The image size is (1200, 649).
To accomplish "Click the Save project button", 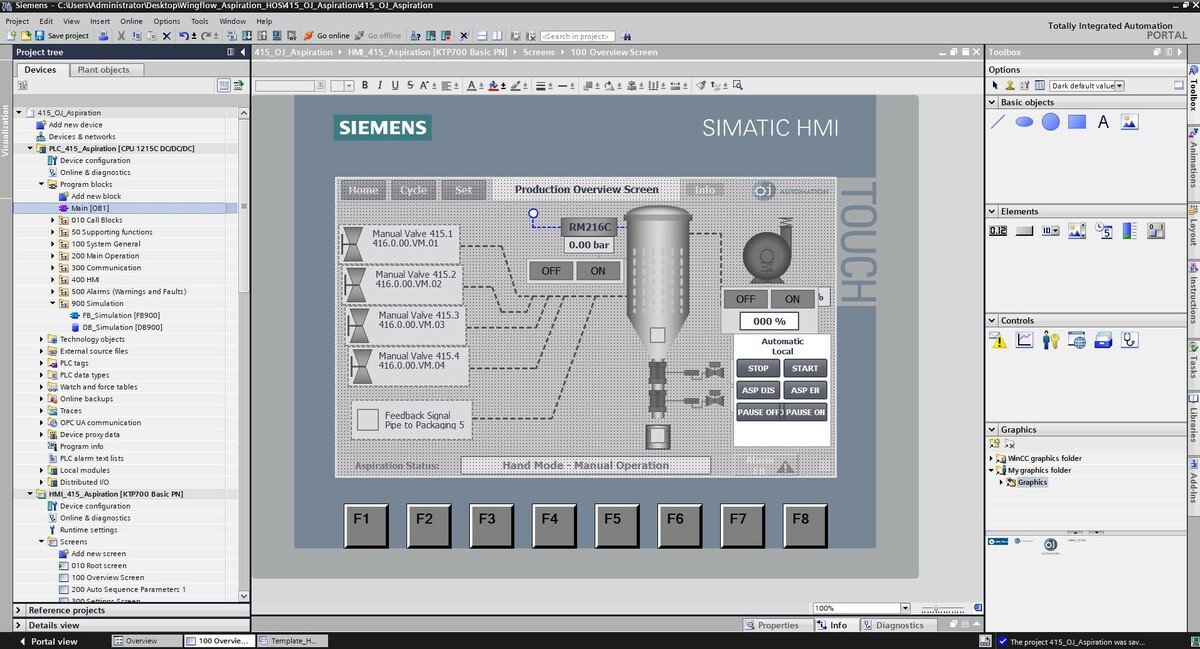I will [x=62, y=36].
